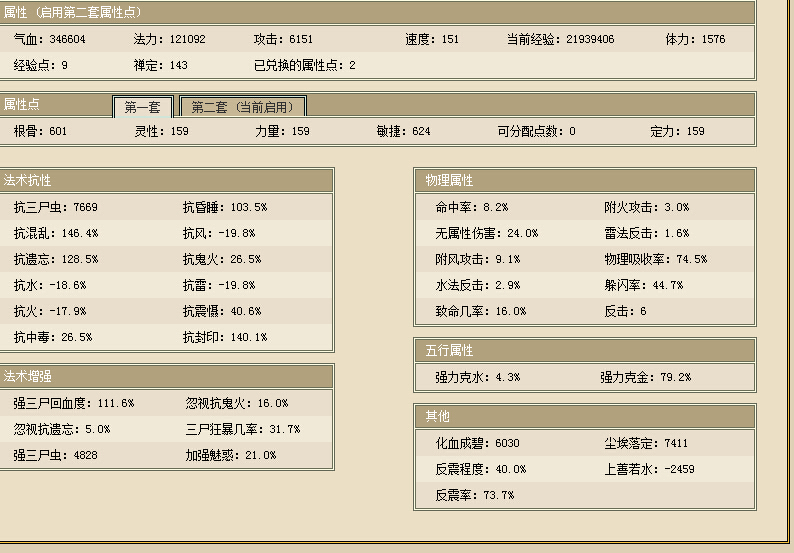
Task: Select the 第二套 (当前启用) tab
Action: coord(243,107)
